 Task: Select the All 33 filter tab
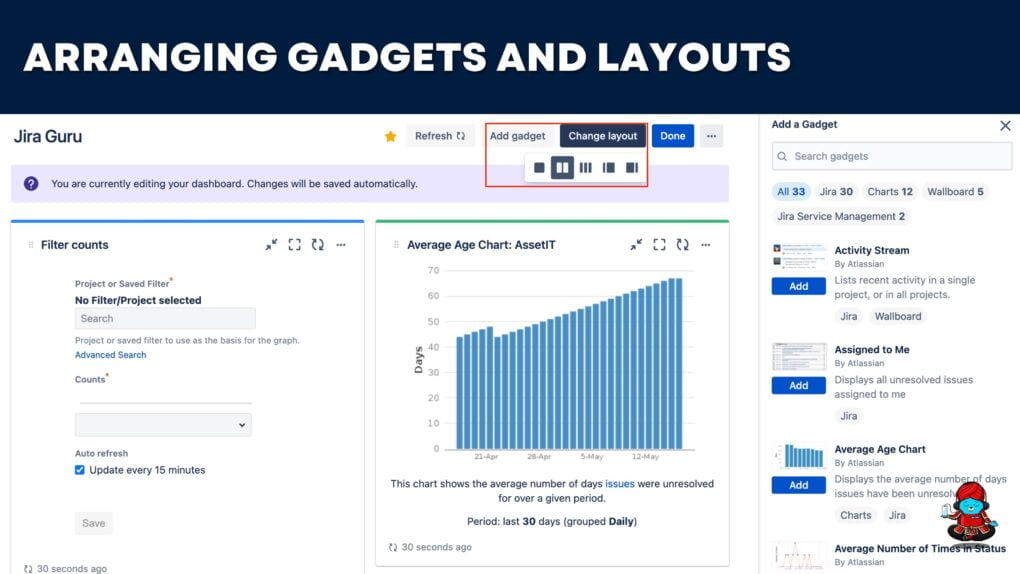tap(791, 191)
